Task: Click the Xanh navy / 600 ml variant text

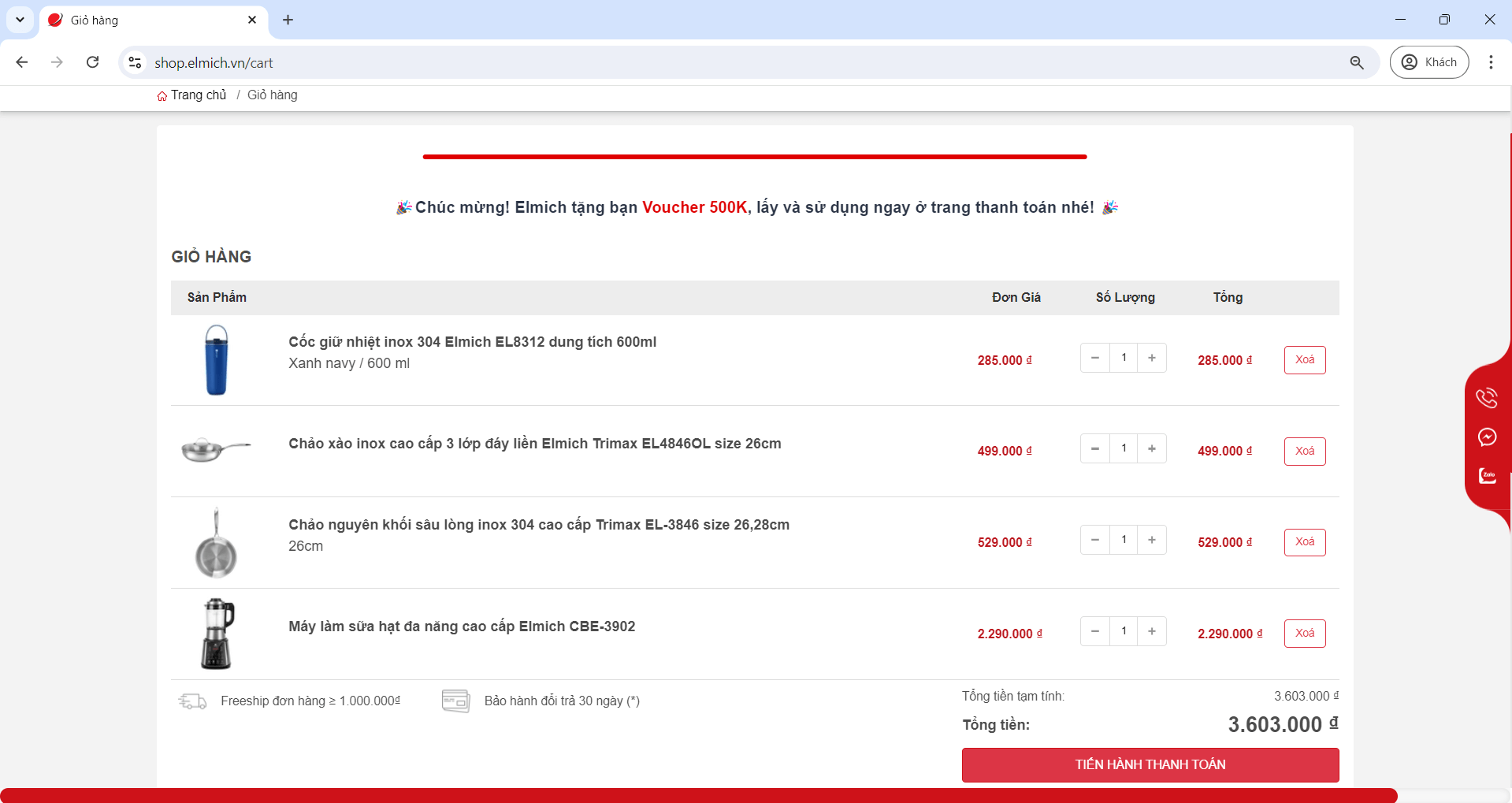Action: [349, 363]
